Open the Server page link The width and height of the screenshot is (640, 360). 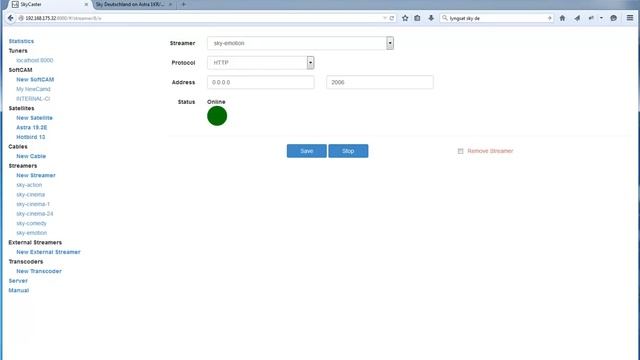(x=18, y=281)
